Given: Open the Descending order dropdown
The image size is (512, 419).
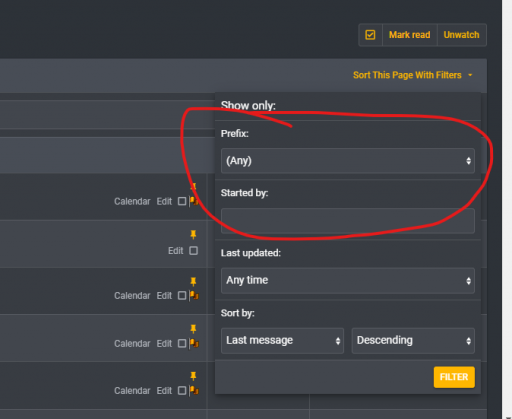Looking at the screenshot, I should 413,340.
